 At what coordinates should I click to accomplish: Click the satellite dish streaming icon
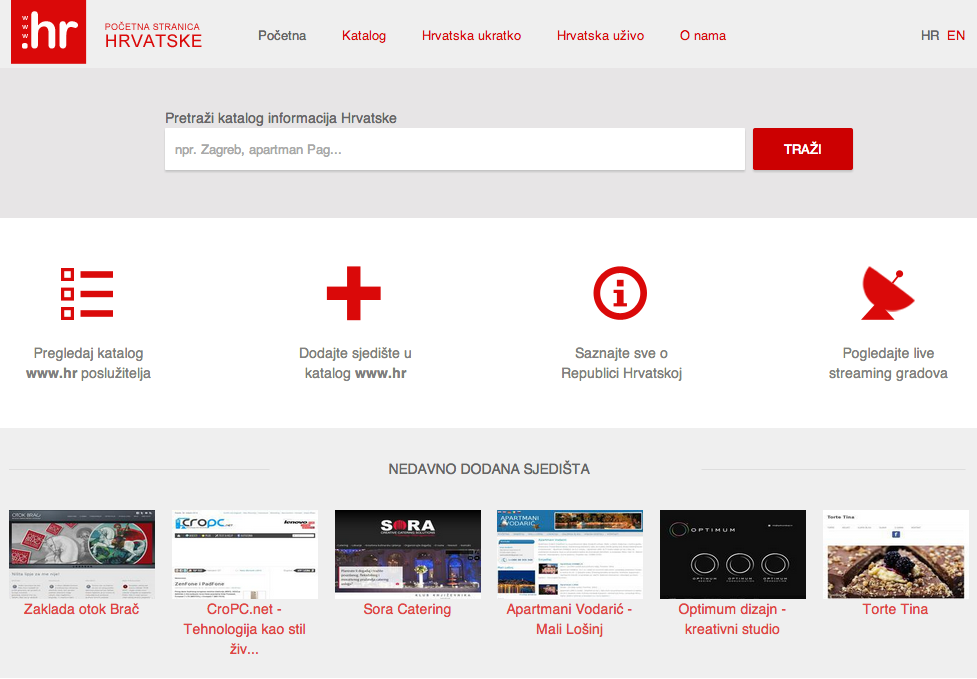pos(888,293)
